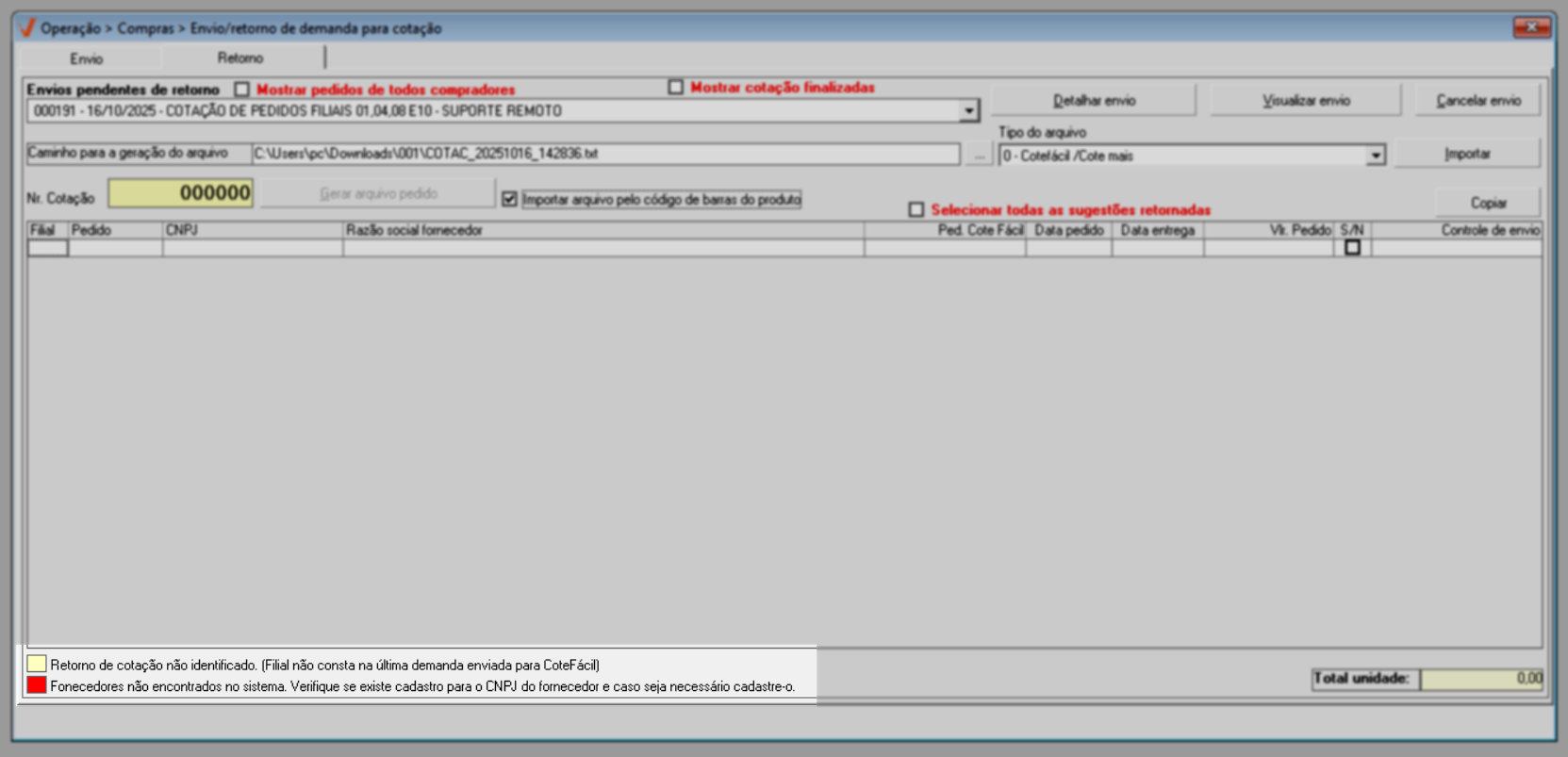The width and height of the screenshot is (1568, 757).
Task: Click the Vlr. Pedido column header
Action: 1269,230
